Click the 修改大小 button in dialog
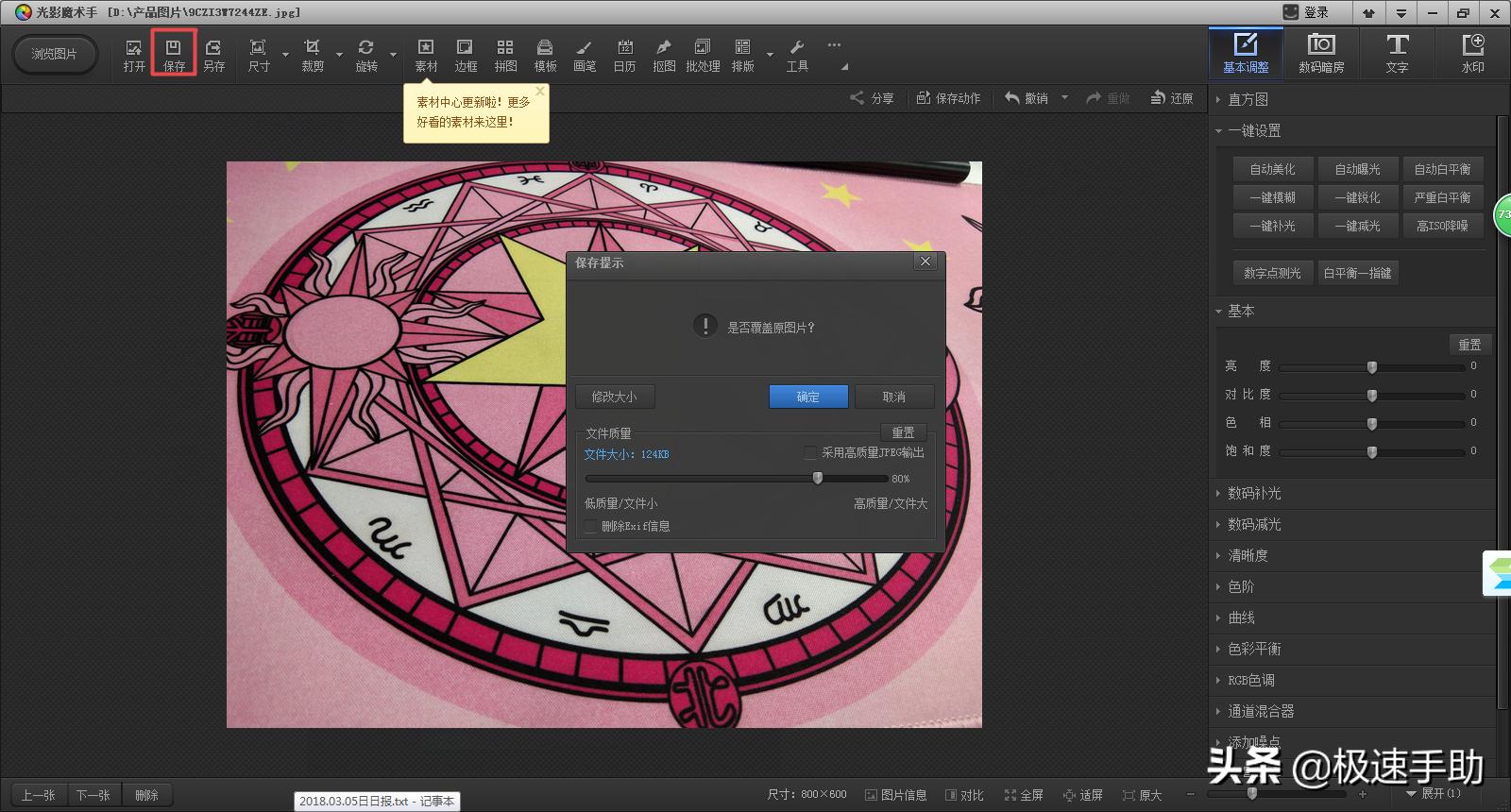This screenshot has height=812, width=1511. pyautogui.click(x=615, y=397)
